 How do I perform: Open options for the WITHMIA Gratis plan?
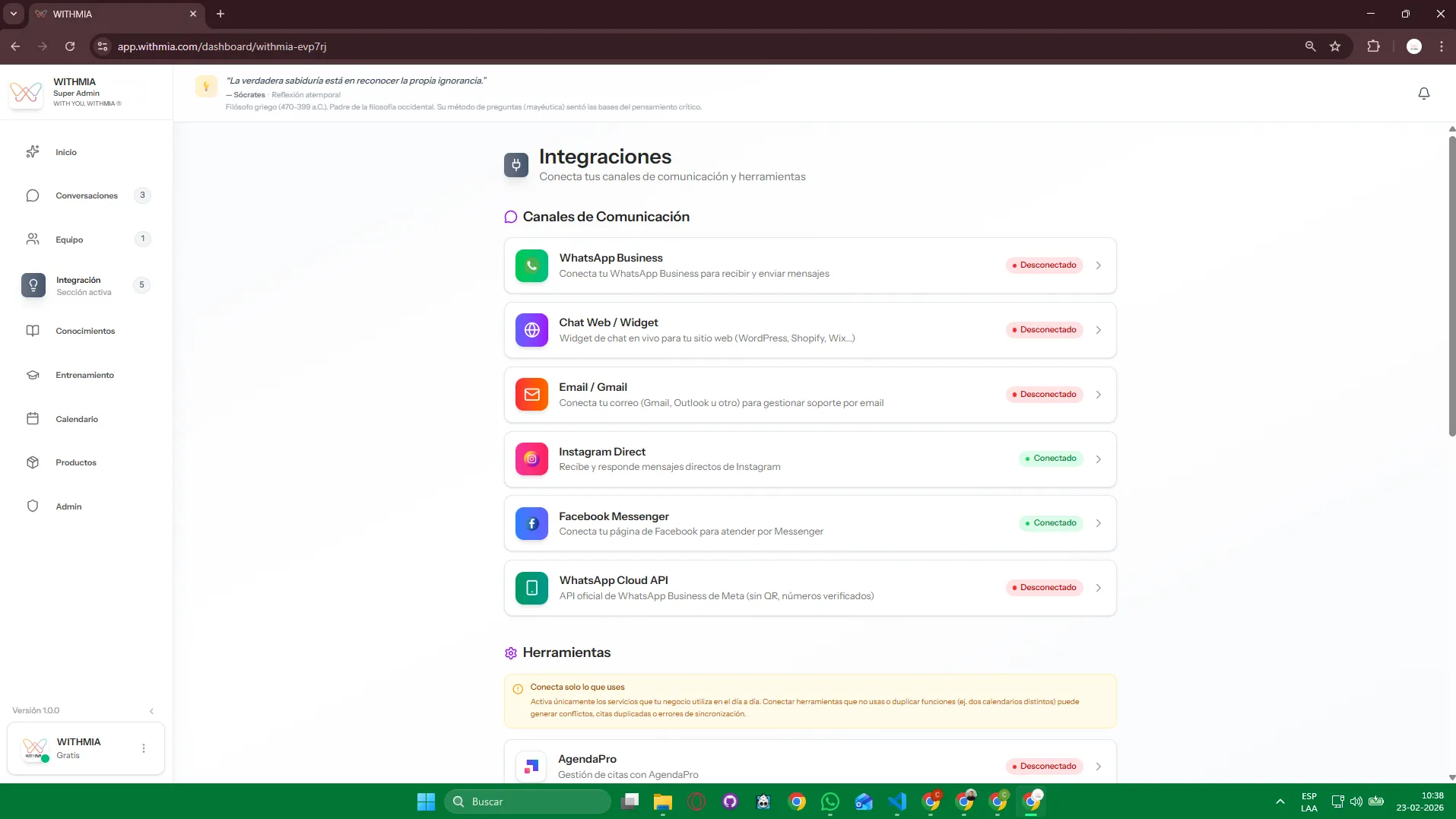[x=143, y=748]
